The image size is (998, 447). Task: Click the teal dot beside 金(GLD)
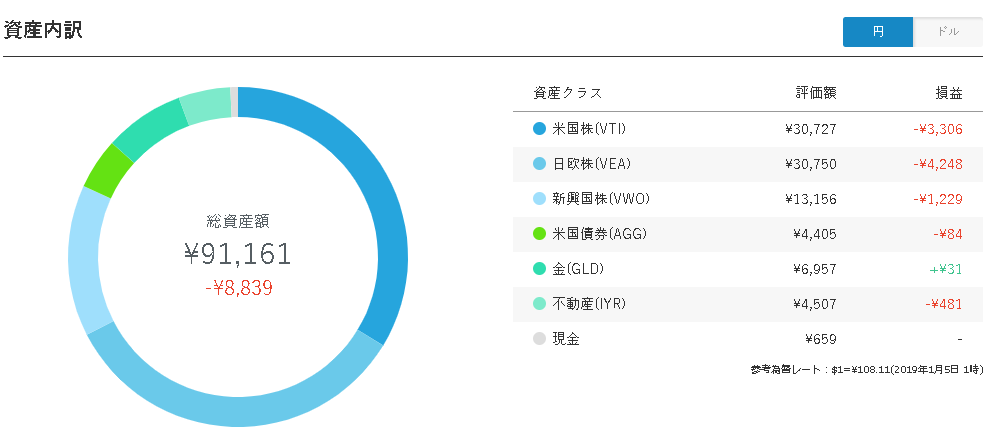[x=540, y=269]
